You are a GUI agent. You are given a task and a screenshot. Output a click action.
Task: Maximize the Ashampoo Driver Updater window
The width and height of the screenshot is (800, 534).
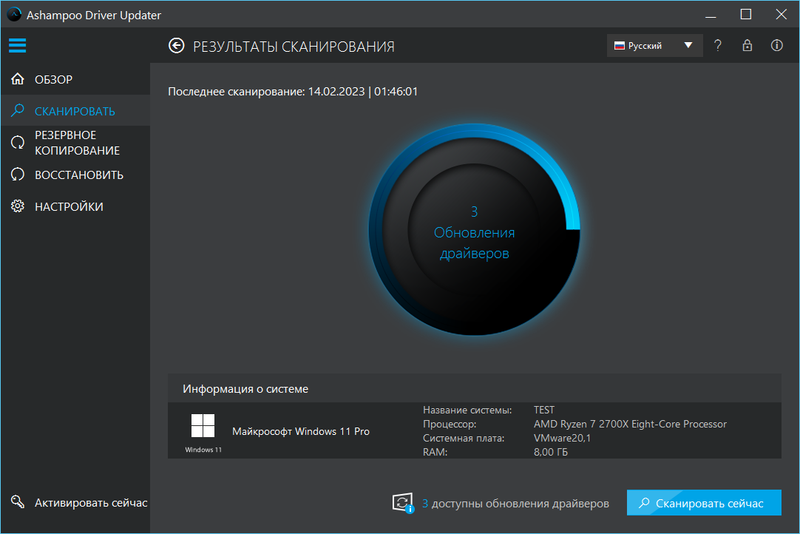[746, 14]
